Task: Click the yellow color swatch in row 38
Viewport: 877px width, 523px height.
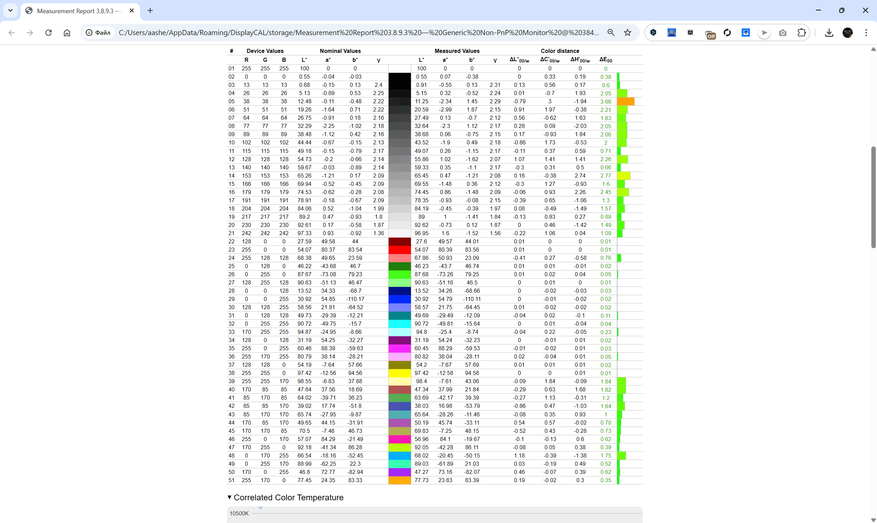Action: tap(399, 373)
